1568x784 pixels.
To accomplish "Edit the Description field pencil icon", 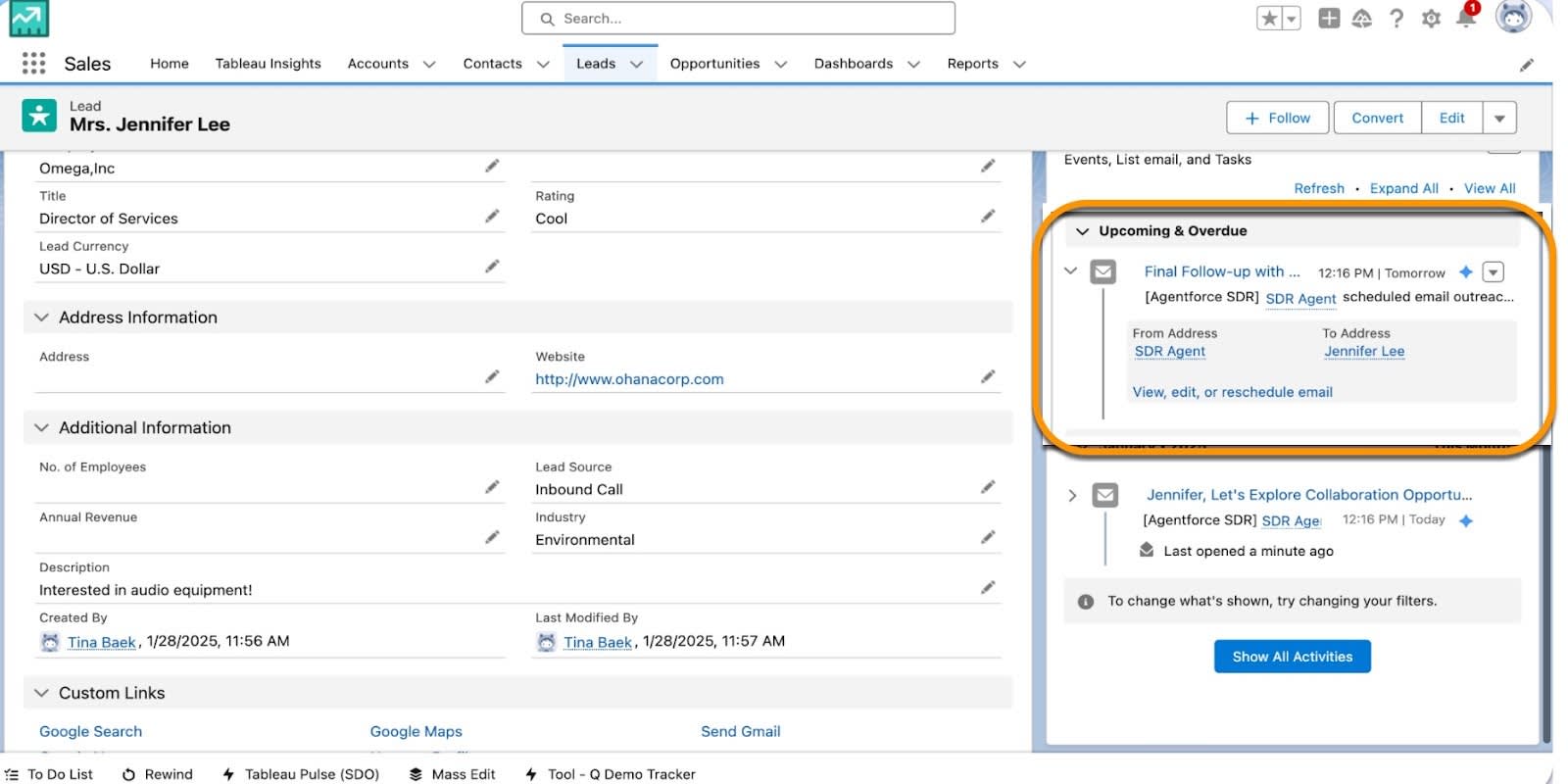I will click(x=988, y=587).
